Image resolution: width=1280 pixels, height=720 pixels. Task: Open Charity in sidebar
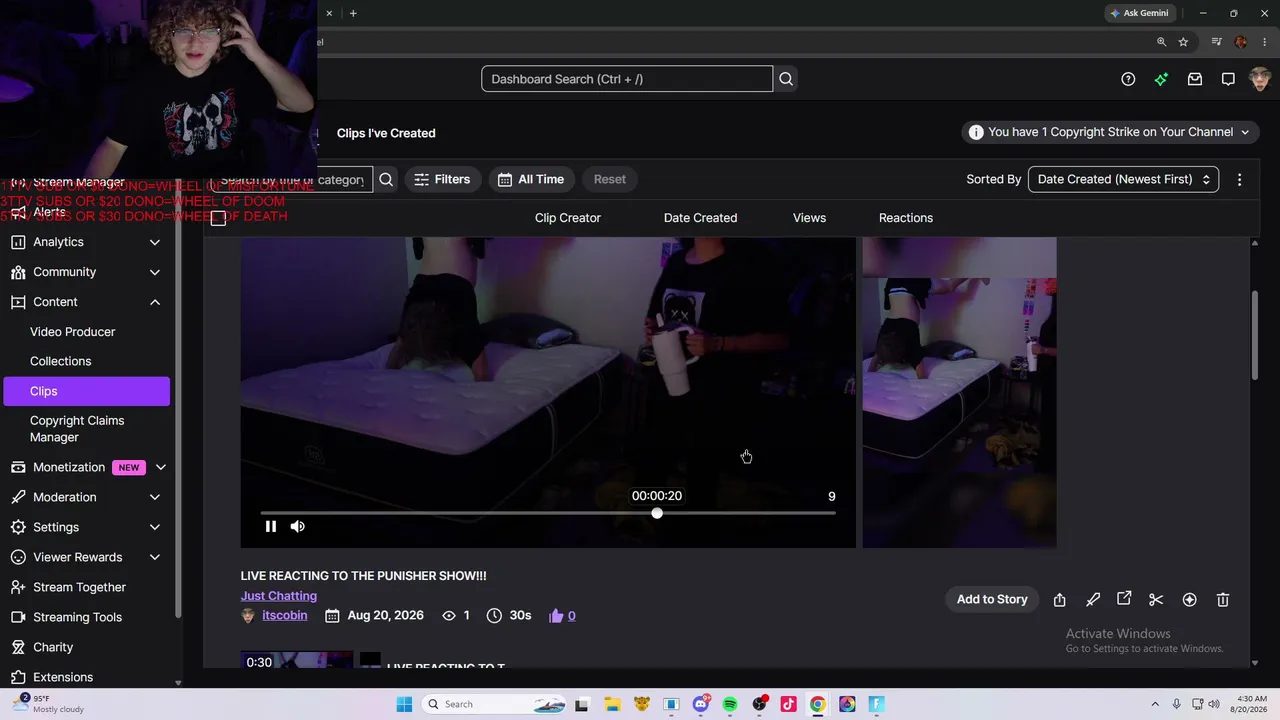point(53,647)
